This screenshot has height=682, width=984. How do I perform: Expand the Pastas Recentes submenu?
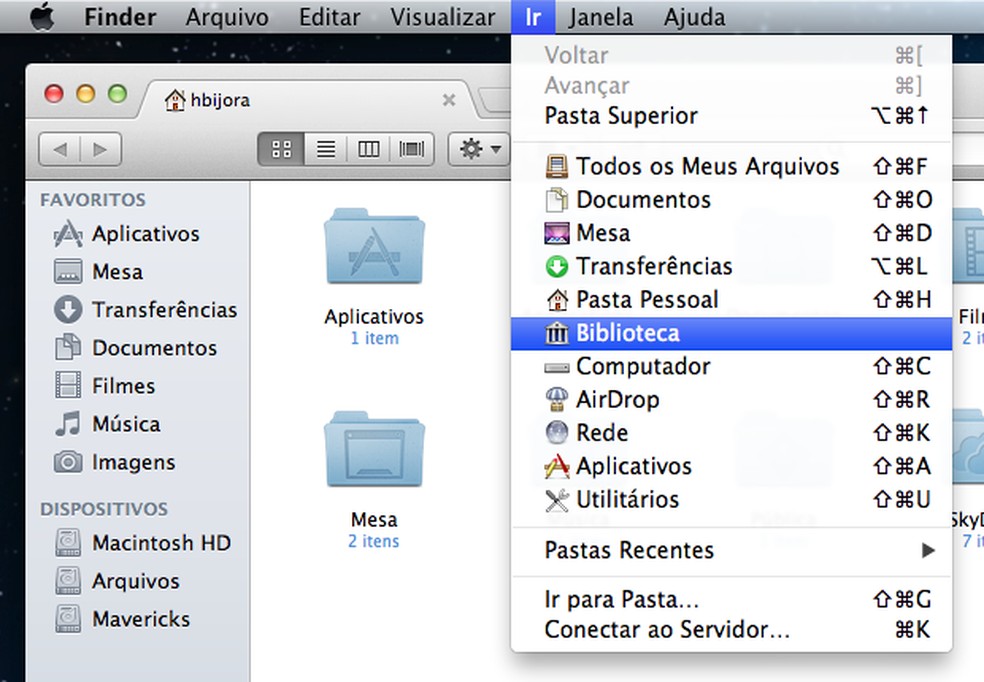[732, 550]
